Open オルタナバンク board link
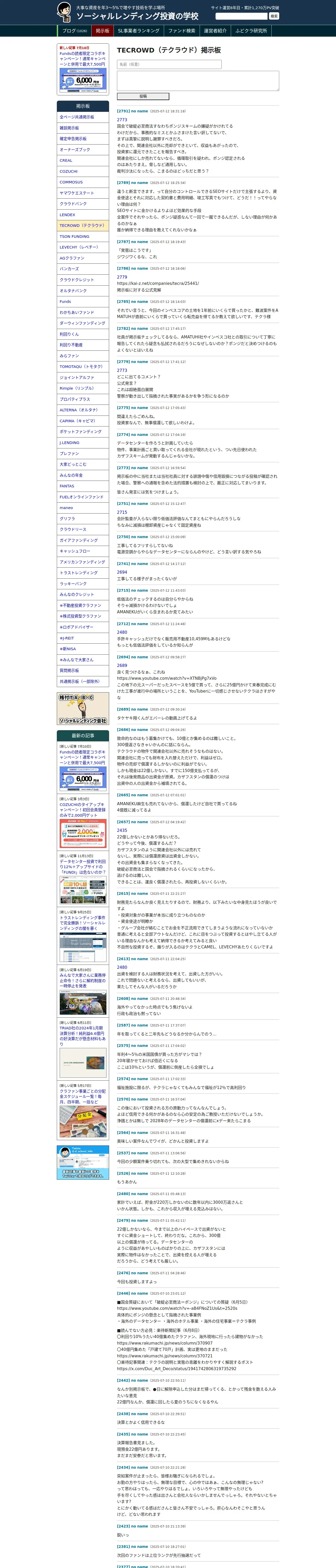Viewport: 336px width, 1568px height. [x=83, y=290]
